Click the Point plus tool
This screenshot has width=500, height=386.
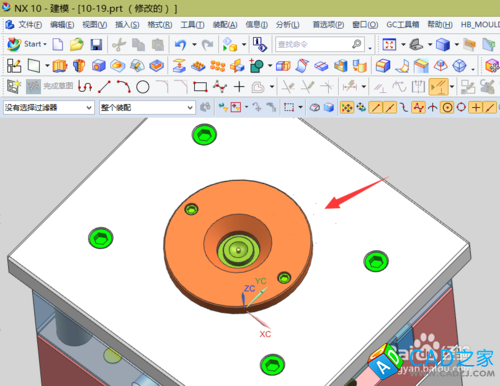click(x=239, y=87)
